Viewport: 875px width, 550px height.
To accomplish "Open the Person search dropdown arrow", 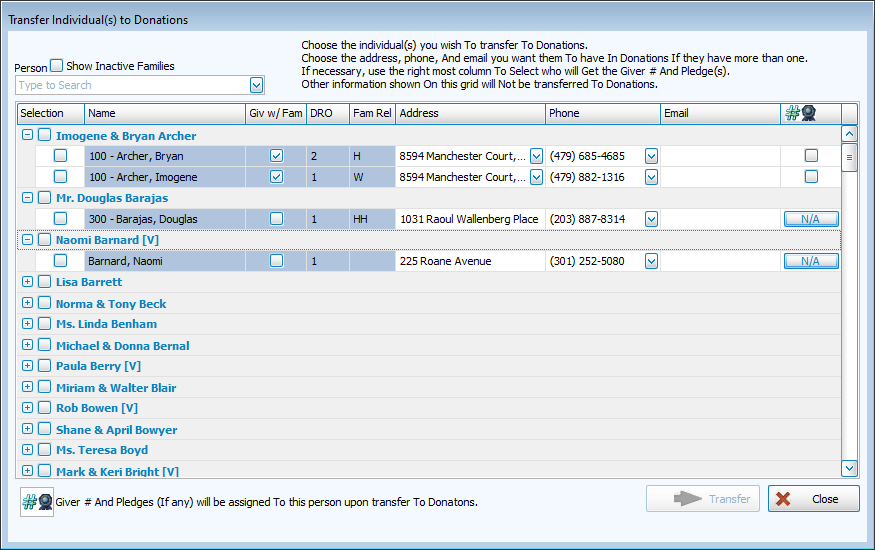I will pyautogui.click(x=257, y=86).
